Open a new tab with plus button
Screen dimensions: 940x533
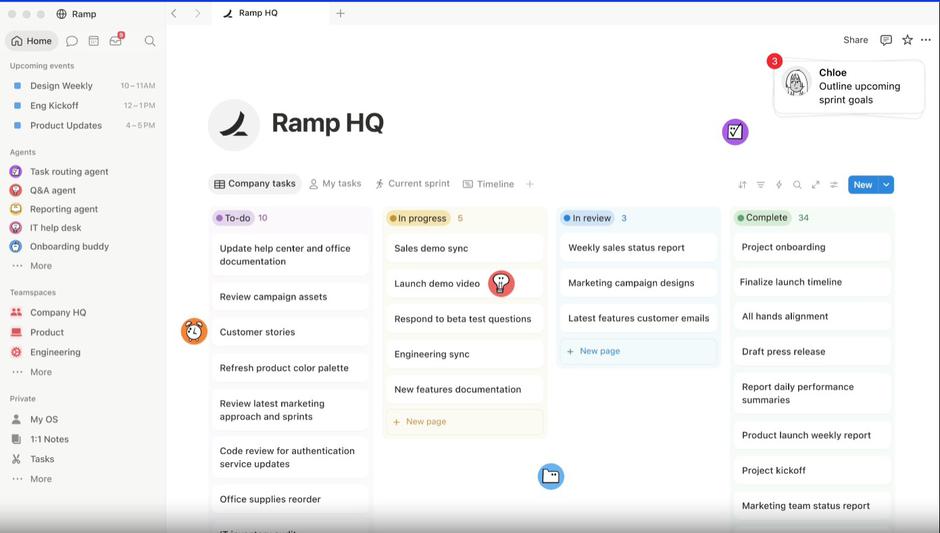point(340,13)
